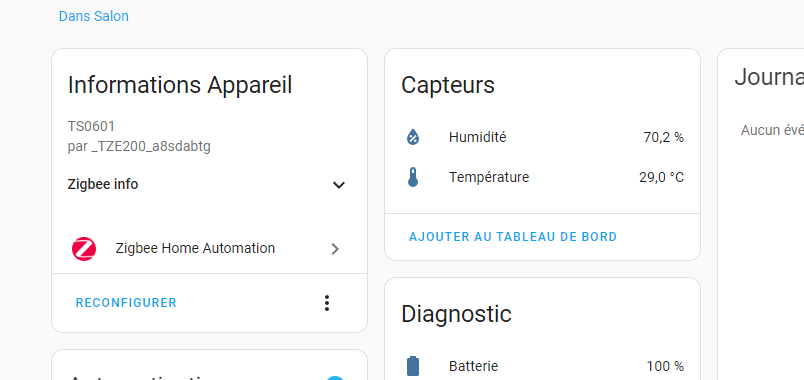Click the Journal card heading
This screenshot has height=380, width=804.
769,78
